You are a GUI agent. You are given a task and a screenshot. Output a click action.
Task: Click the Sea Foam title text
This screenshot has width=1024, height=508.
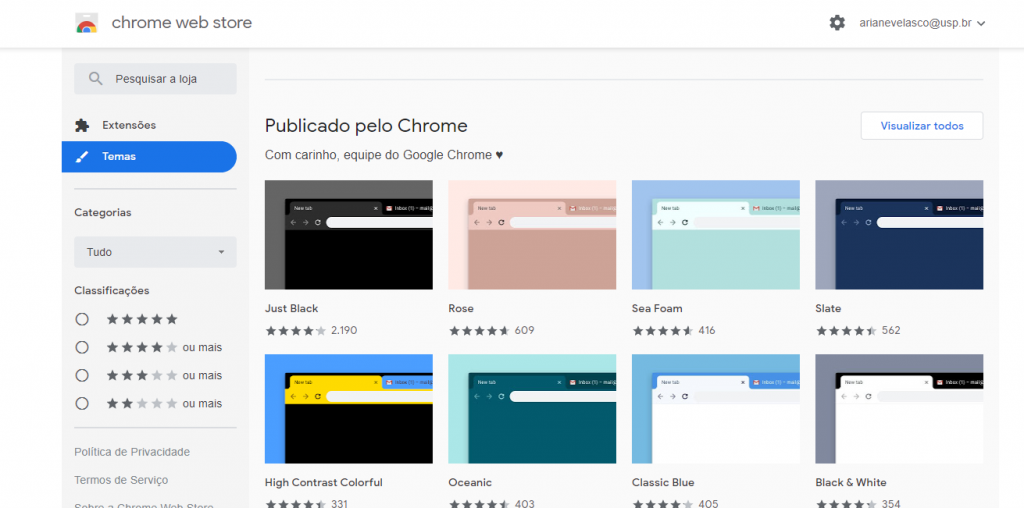[x=657, y=308]
